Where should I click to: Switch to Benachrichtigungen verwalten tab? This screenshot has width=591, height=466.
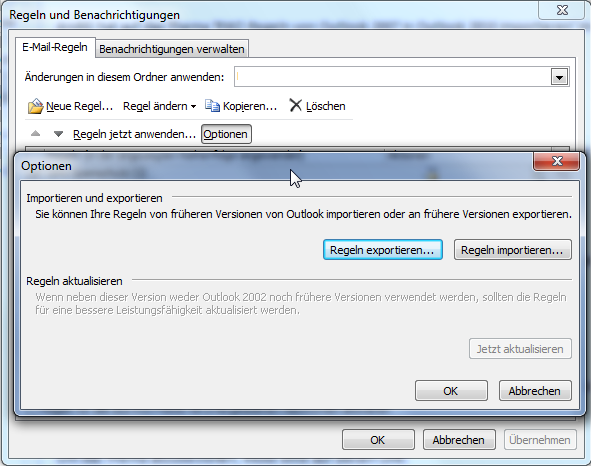click(172, 49)
